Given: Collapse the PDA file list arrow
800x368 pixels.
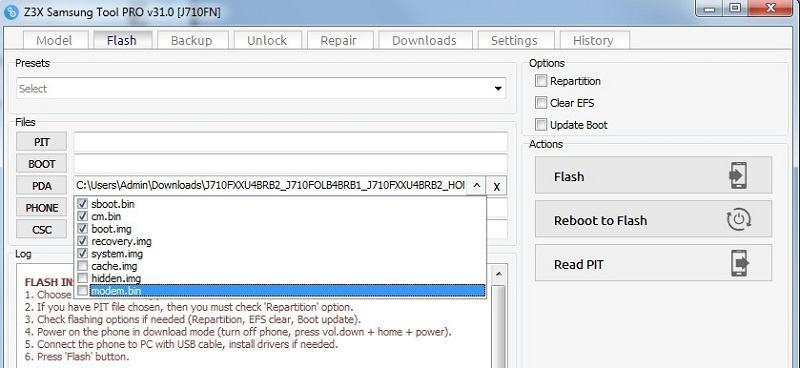Looking at the screenshot, I should tap(476, 186).
